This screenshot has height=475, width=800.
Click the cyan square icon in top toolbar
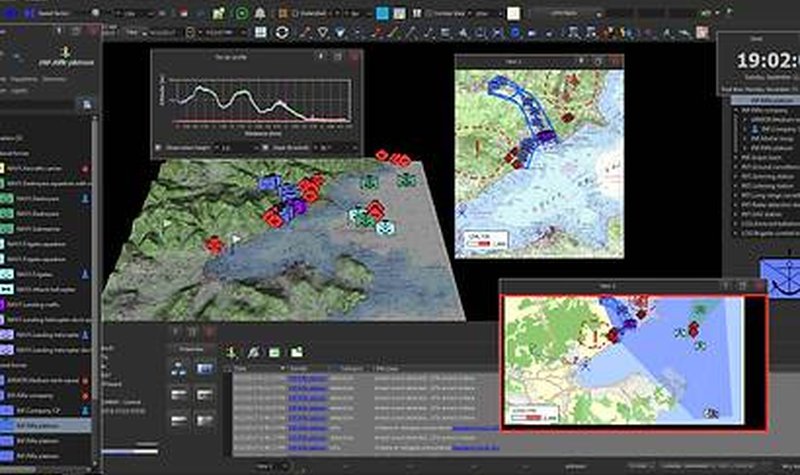click(382, 13)
